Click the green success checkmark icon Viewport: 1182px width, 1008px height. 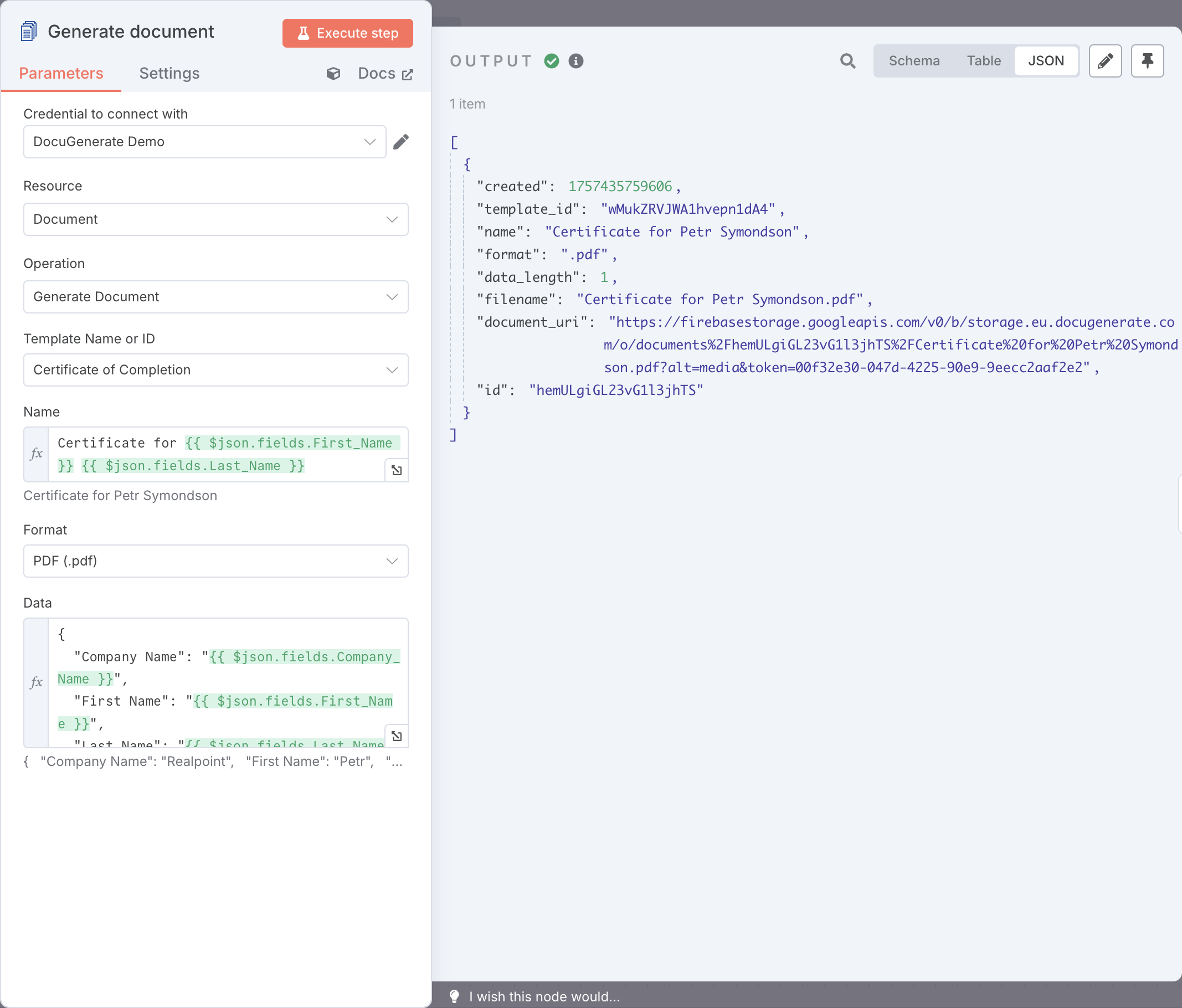pyautogui.click(x=552, y=61)
